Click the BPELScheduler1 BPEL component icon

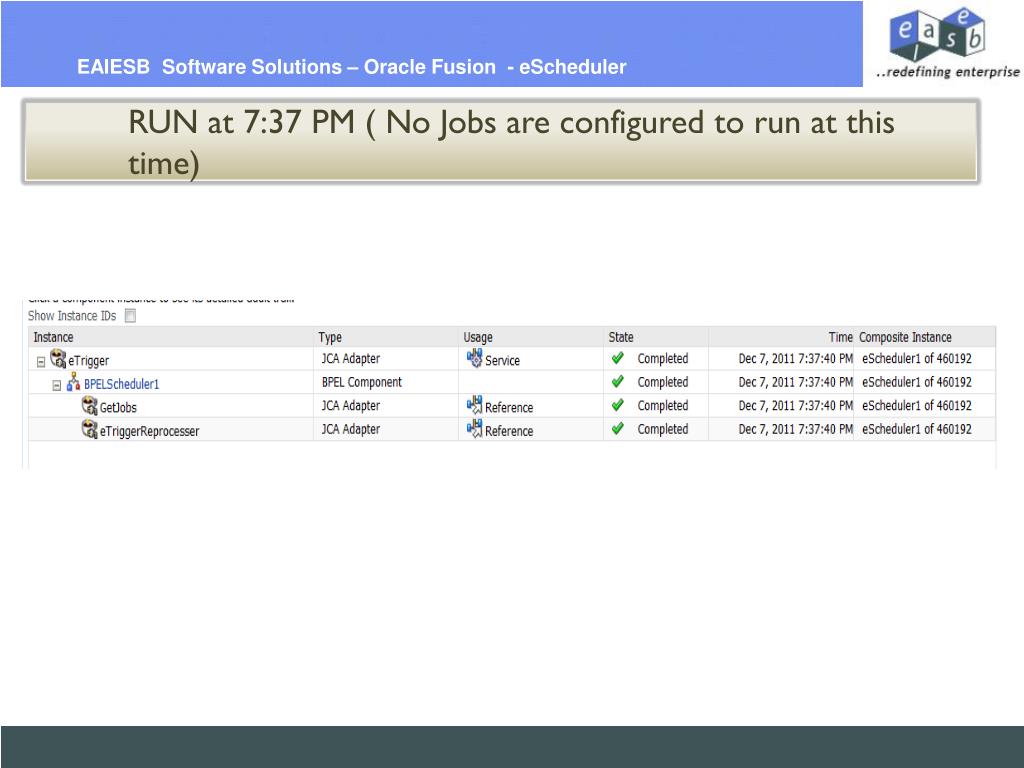(x=73, y=382)
